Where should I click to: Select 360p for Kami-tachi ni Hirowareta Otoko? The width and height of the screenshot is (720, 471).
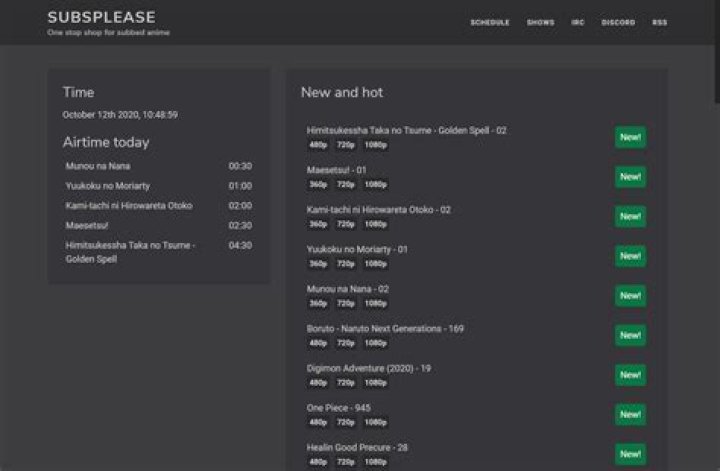[x=317, y=224]
